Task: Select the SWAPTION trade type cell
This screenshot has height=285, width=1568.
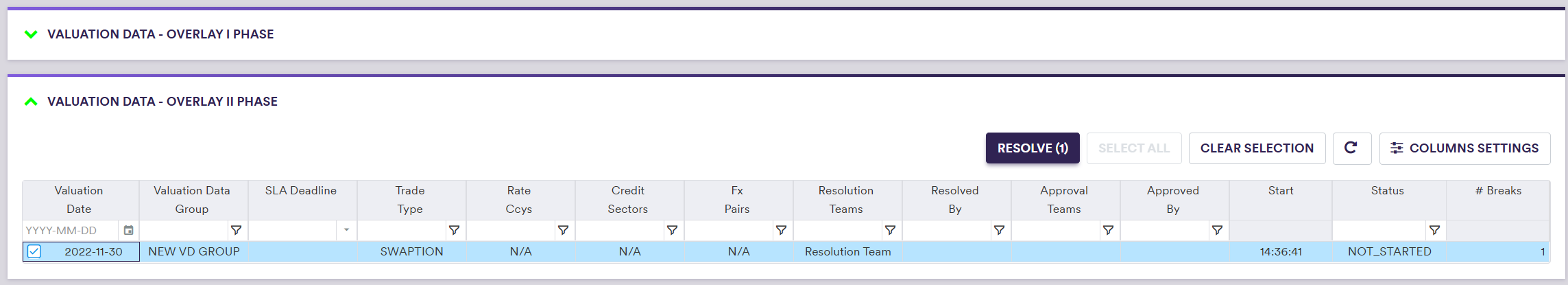Action: (411, 251)
